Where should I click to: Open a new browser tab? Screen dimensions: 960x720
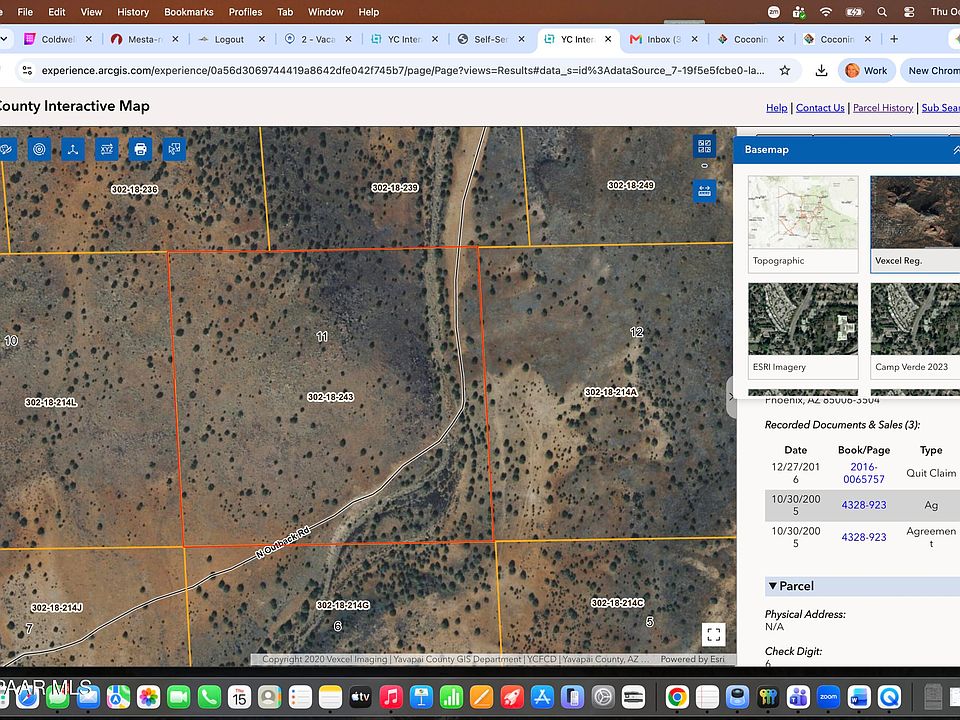(x=894, y=39)
